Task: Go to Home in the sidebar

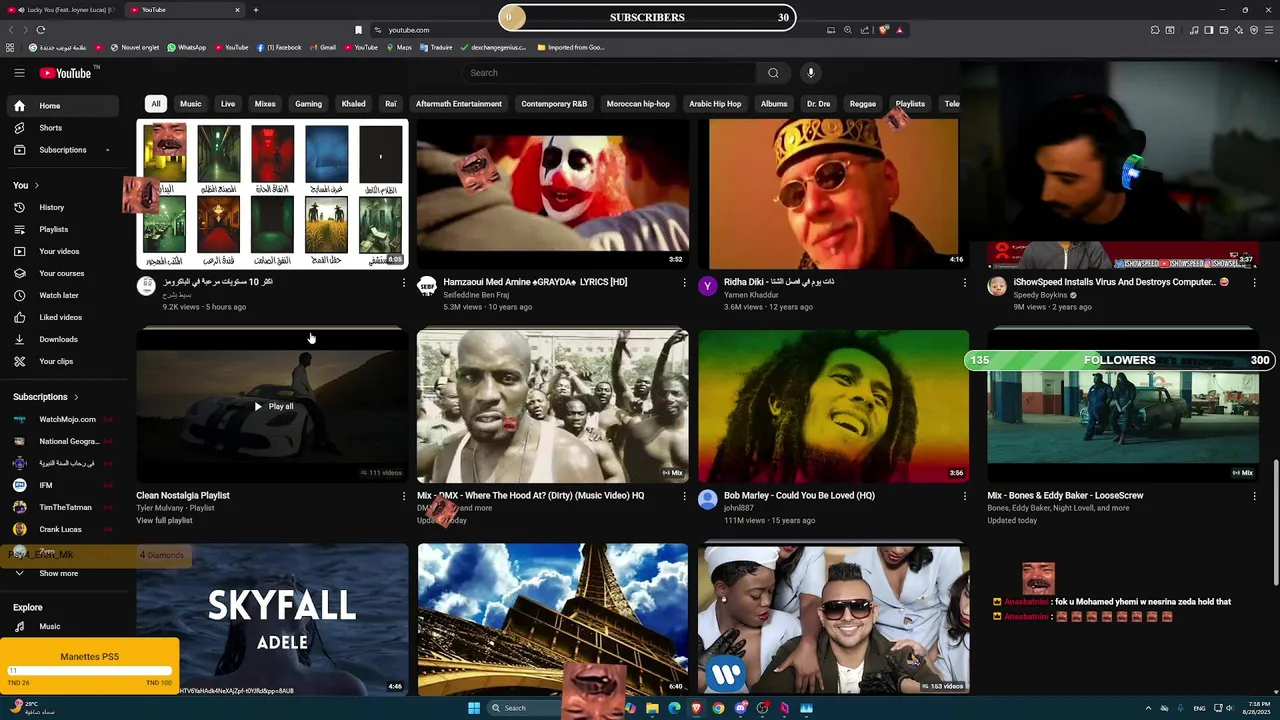Action: click(65, 106)
